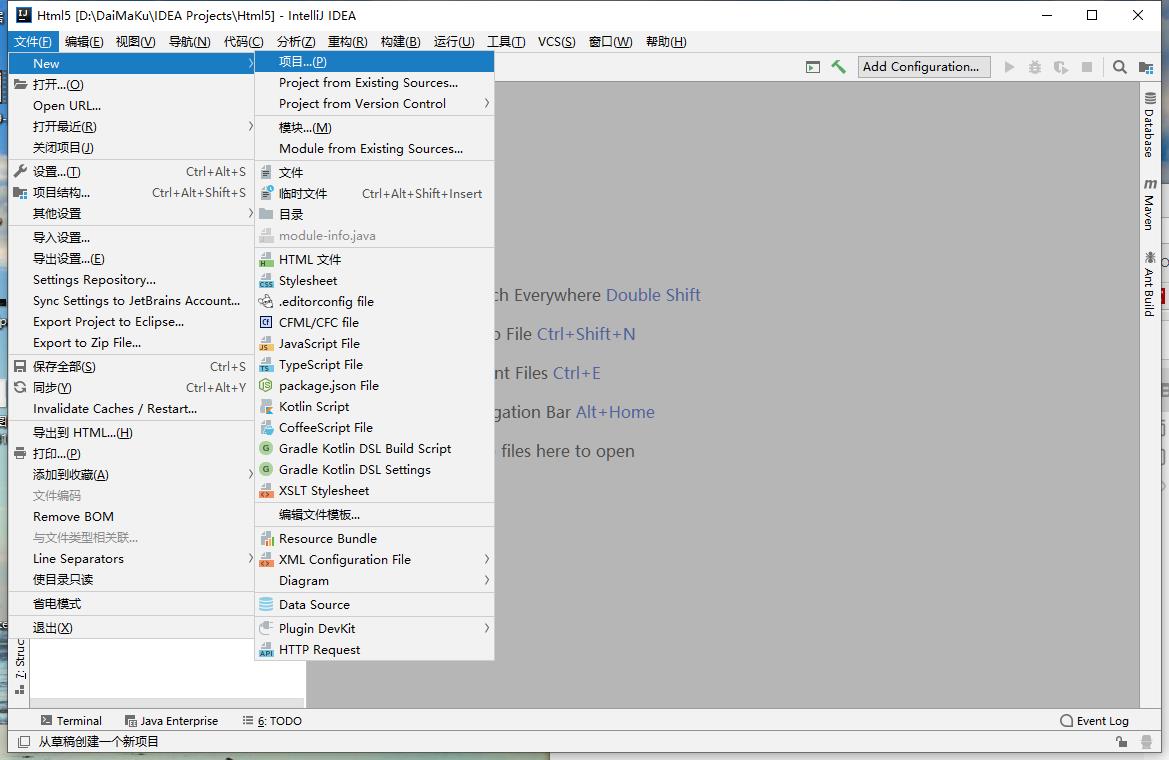
Task: Select Gradle Kotlin DSL Settings
Action: (374, 469)
